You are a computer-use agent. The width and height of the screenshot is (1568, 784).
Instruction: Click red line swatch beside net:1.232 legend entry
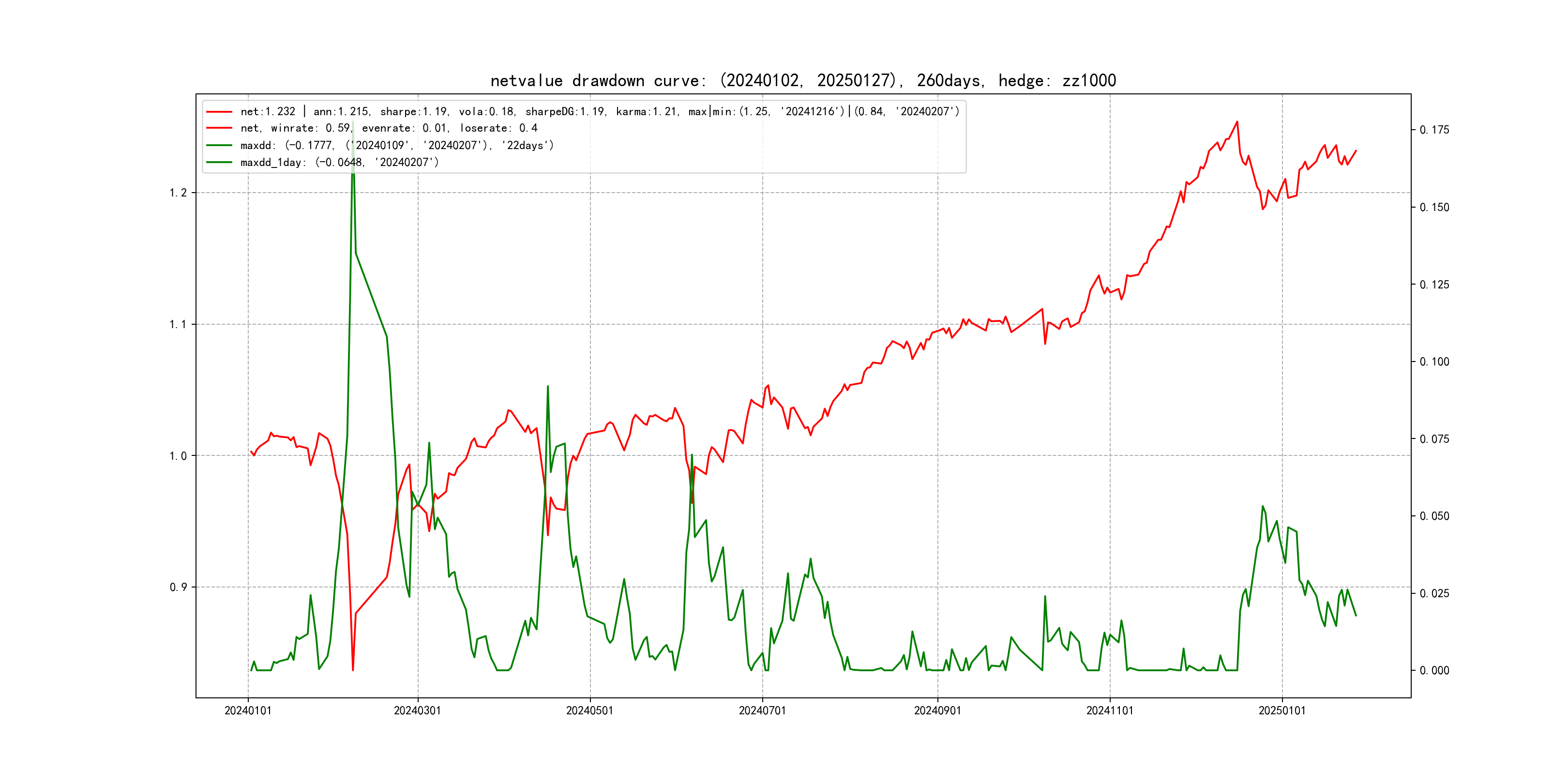pos(219,112)
